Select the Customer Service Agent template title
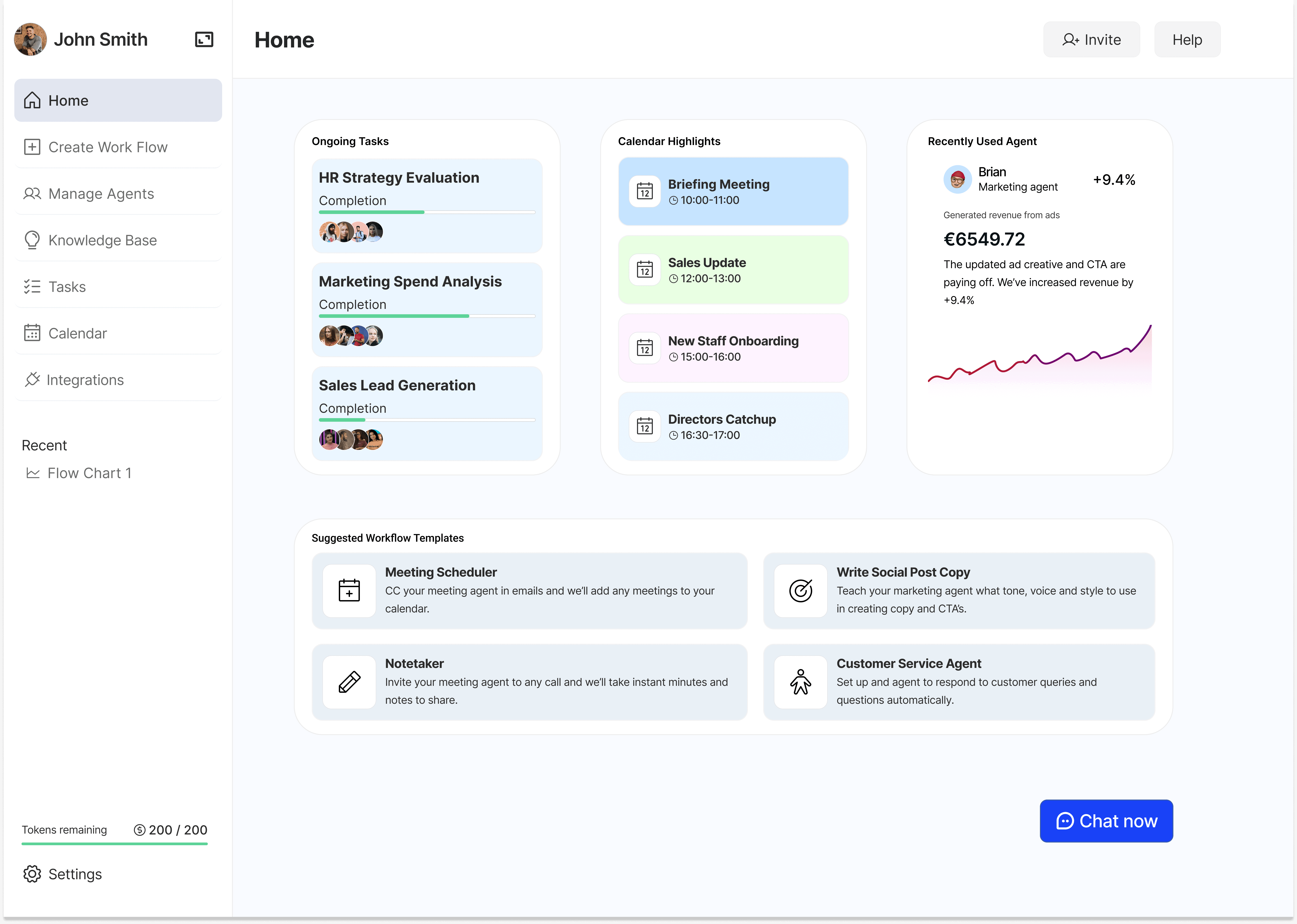Screen dimensions: 1297x924 (909, 663)
